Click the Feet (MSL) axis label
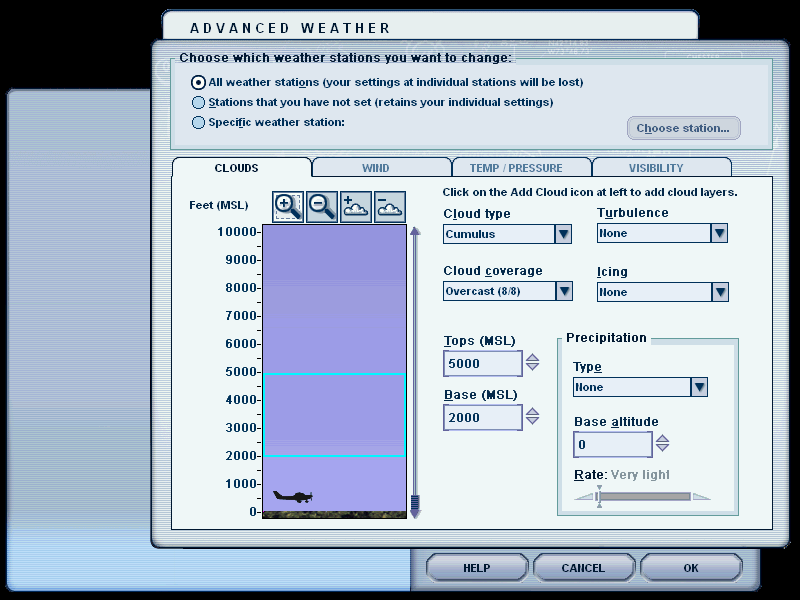 coord(218,205)
